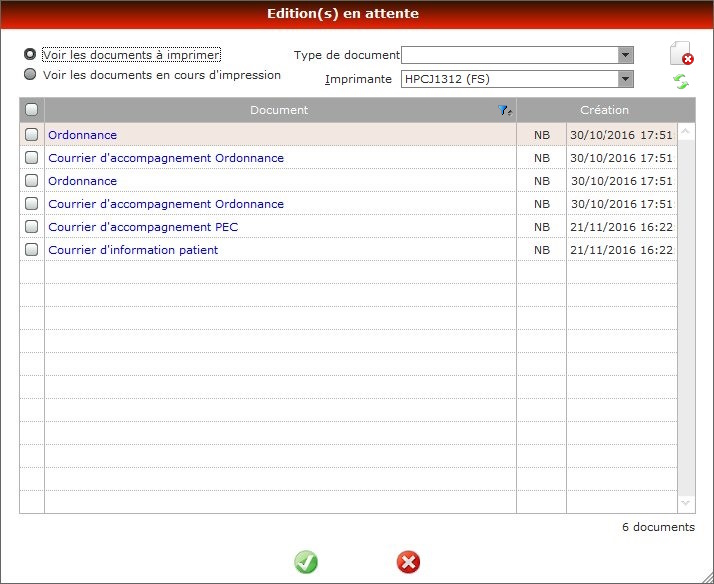
Task: Check the second Ordonnance row checkbox
Action: point(31,180)
